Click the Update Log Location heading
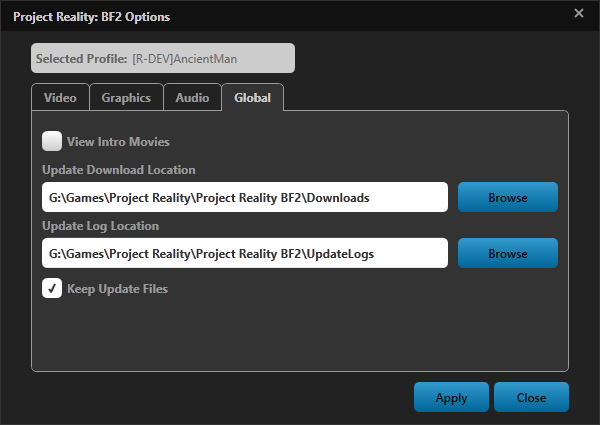The height and width of the screenshot is (425, 600). [x=100, y=226]
